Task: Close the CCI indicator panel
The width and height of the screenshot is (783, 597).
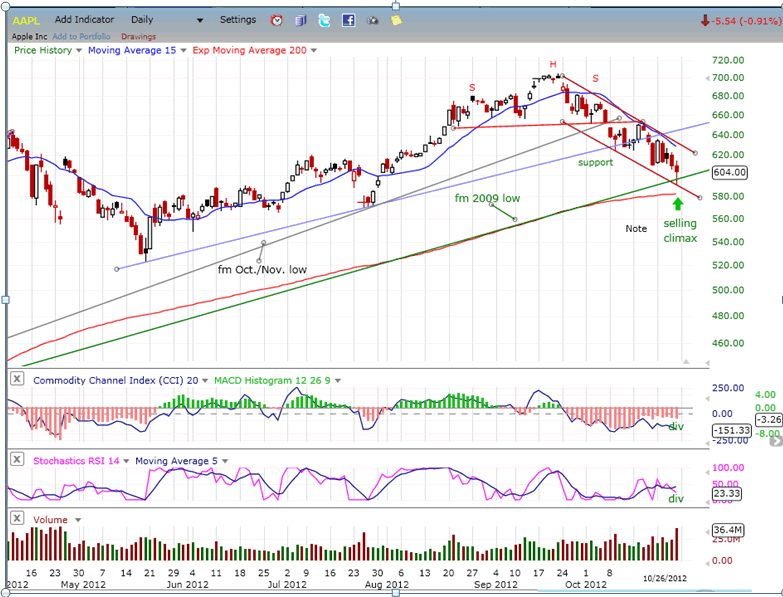Action: point(17,378)
